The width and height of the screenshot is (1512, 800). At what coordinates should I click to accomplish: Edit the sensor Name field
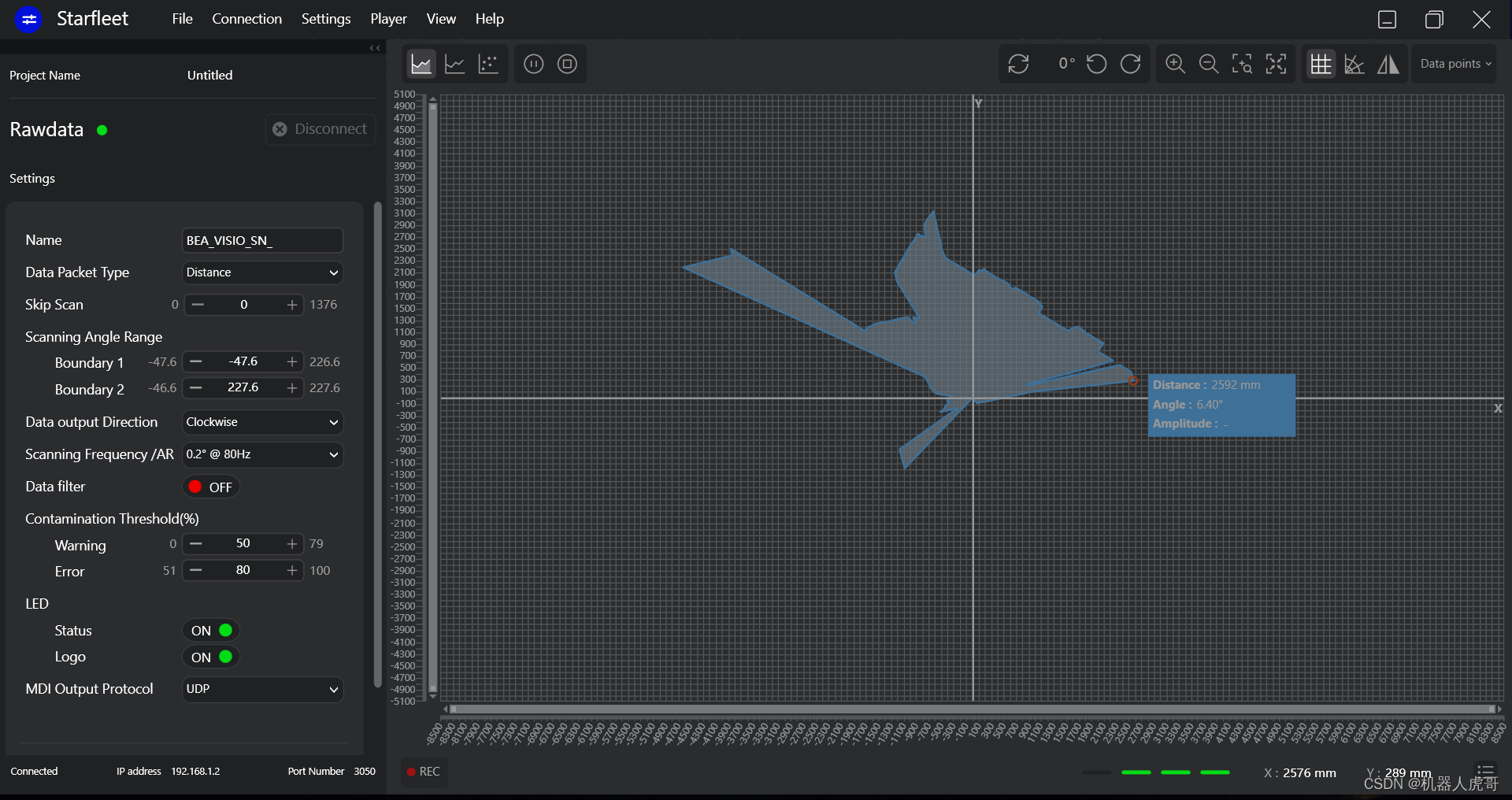(262, 241)
